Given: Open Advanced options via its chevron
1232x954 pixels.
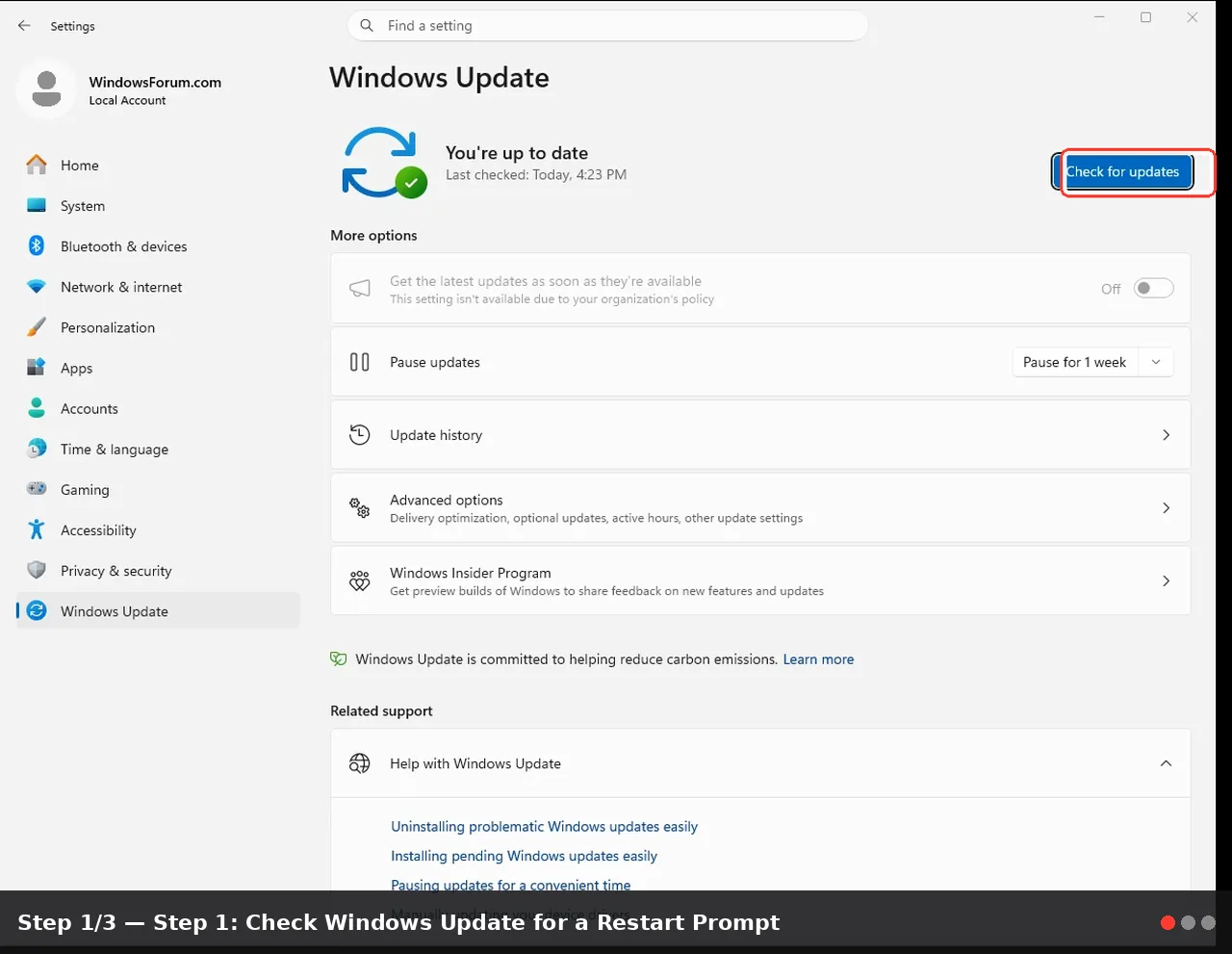Looking at the screenshot, I should (x=1166, y=507).
